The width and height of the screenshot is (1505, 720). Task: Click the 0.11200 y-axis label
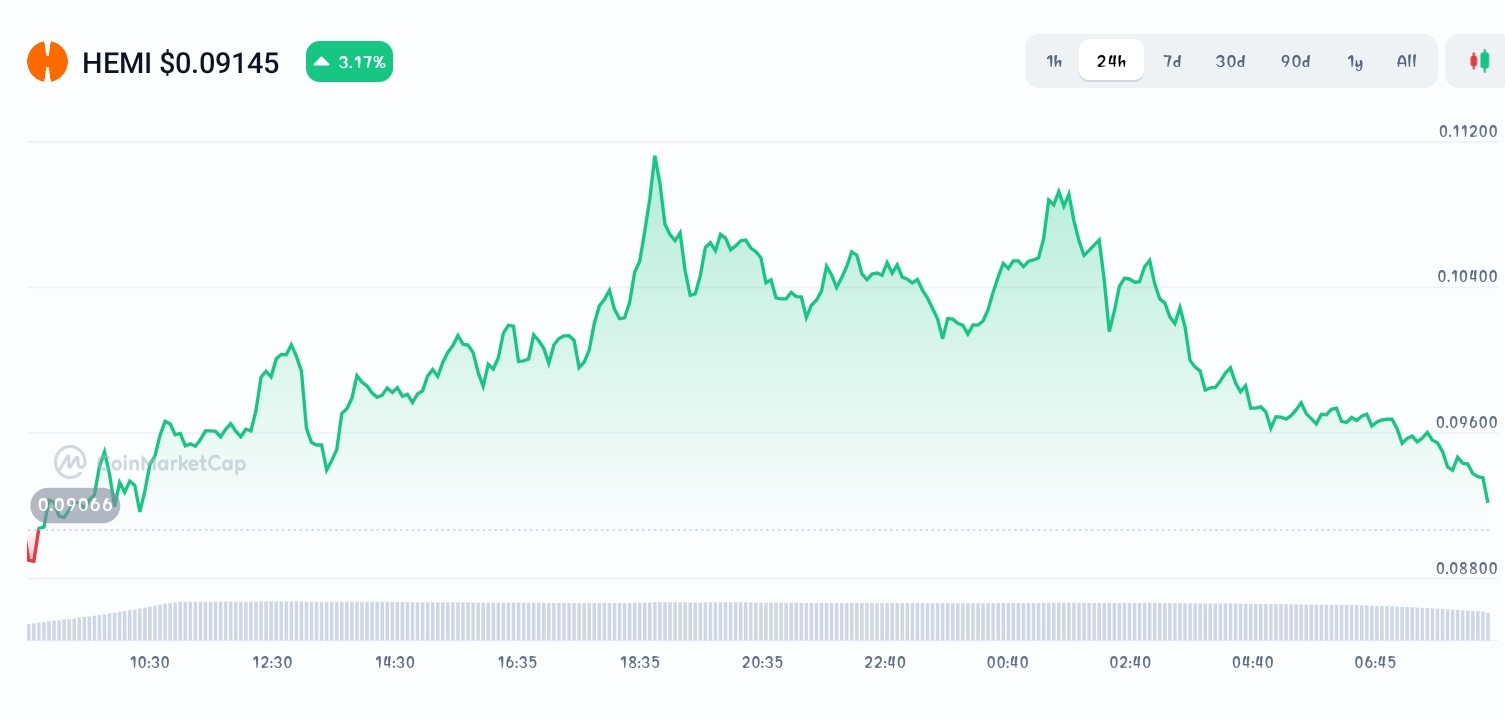[x=1468, y=131]
